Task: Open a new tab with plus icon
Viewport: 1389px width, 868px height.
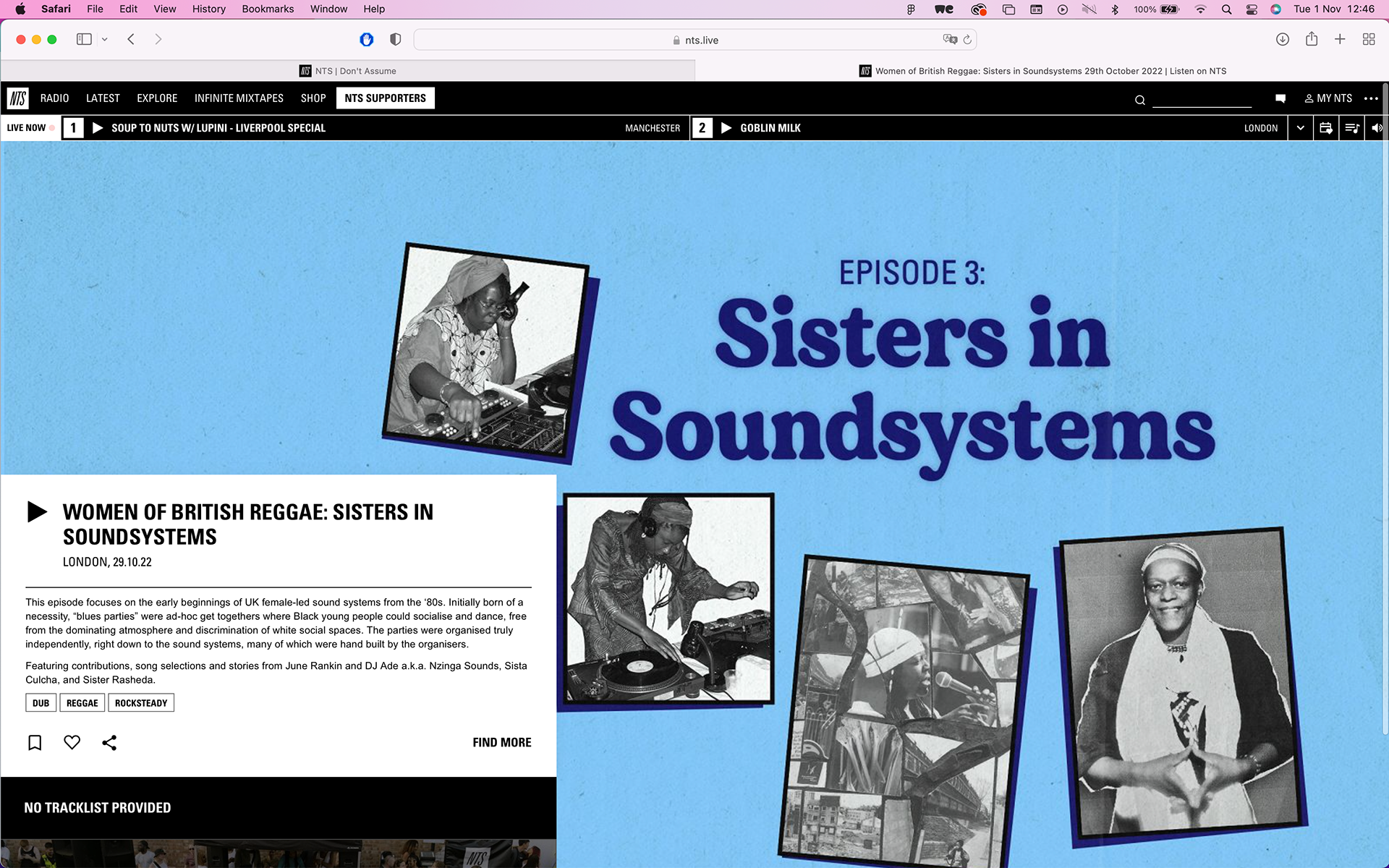Action: 1340,39
